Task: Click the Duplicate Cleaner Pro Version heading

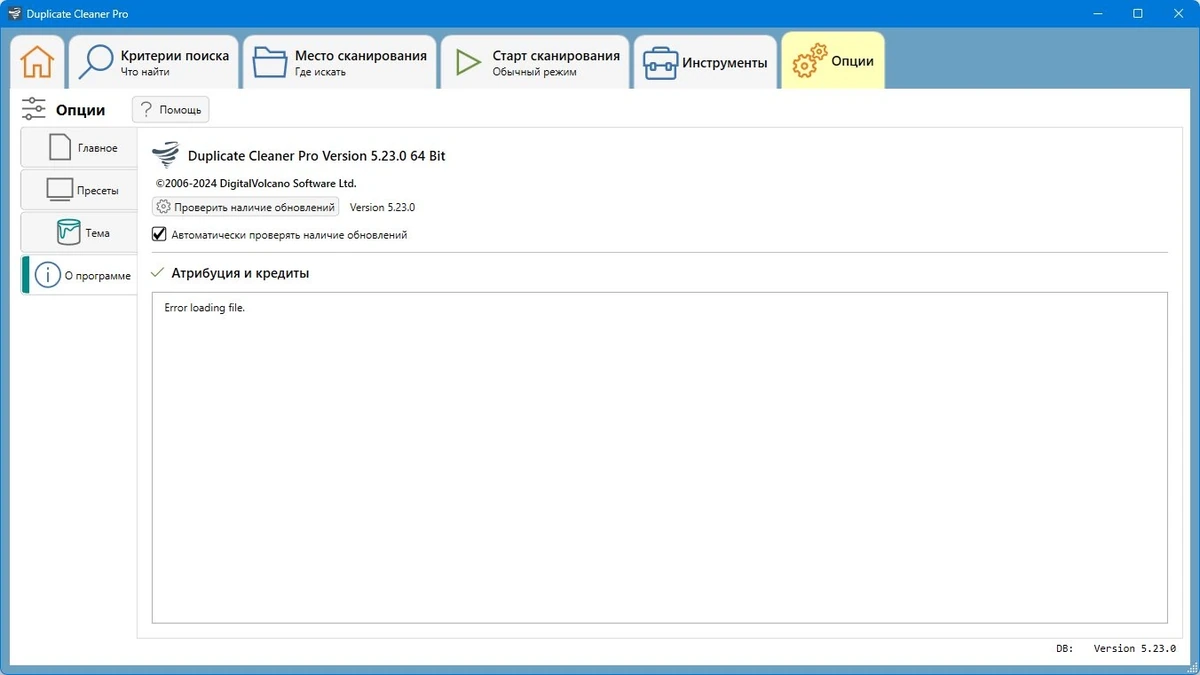Action: (x=317, y=156)
